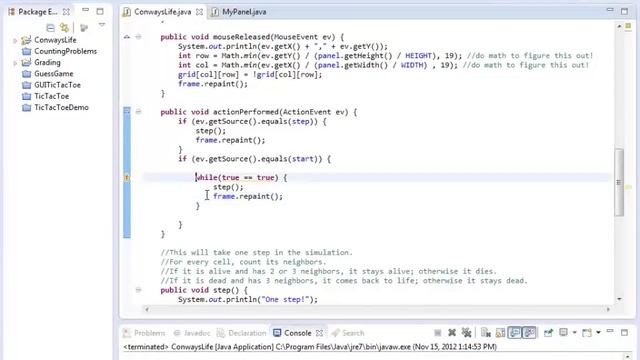This screenshot has width=640, height=360.
Task: Collapse the step method fold
Action: (138, 290)
